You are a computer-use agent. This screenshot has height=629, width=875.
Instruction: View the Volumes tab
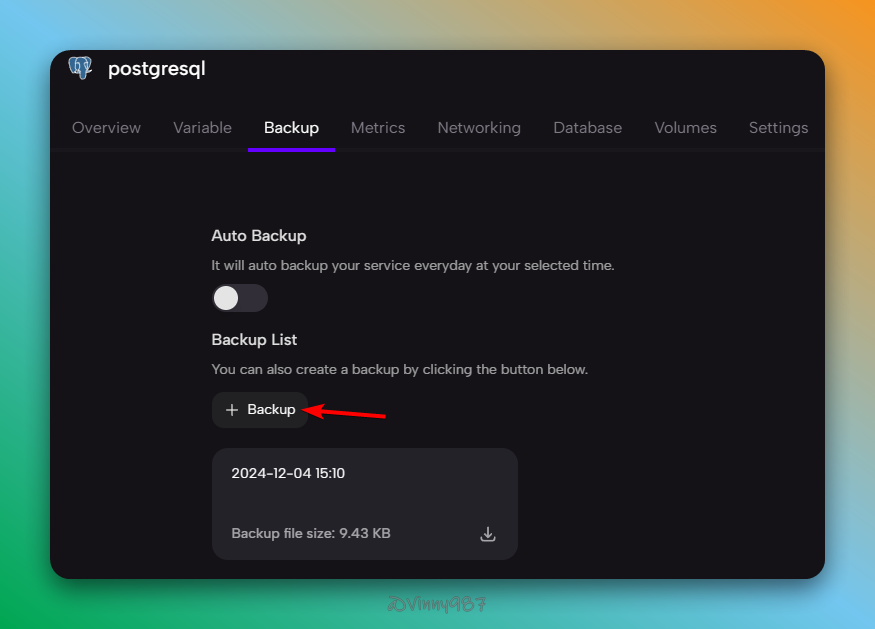pyautogui.click(x=685, y=128)
